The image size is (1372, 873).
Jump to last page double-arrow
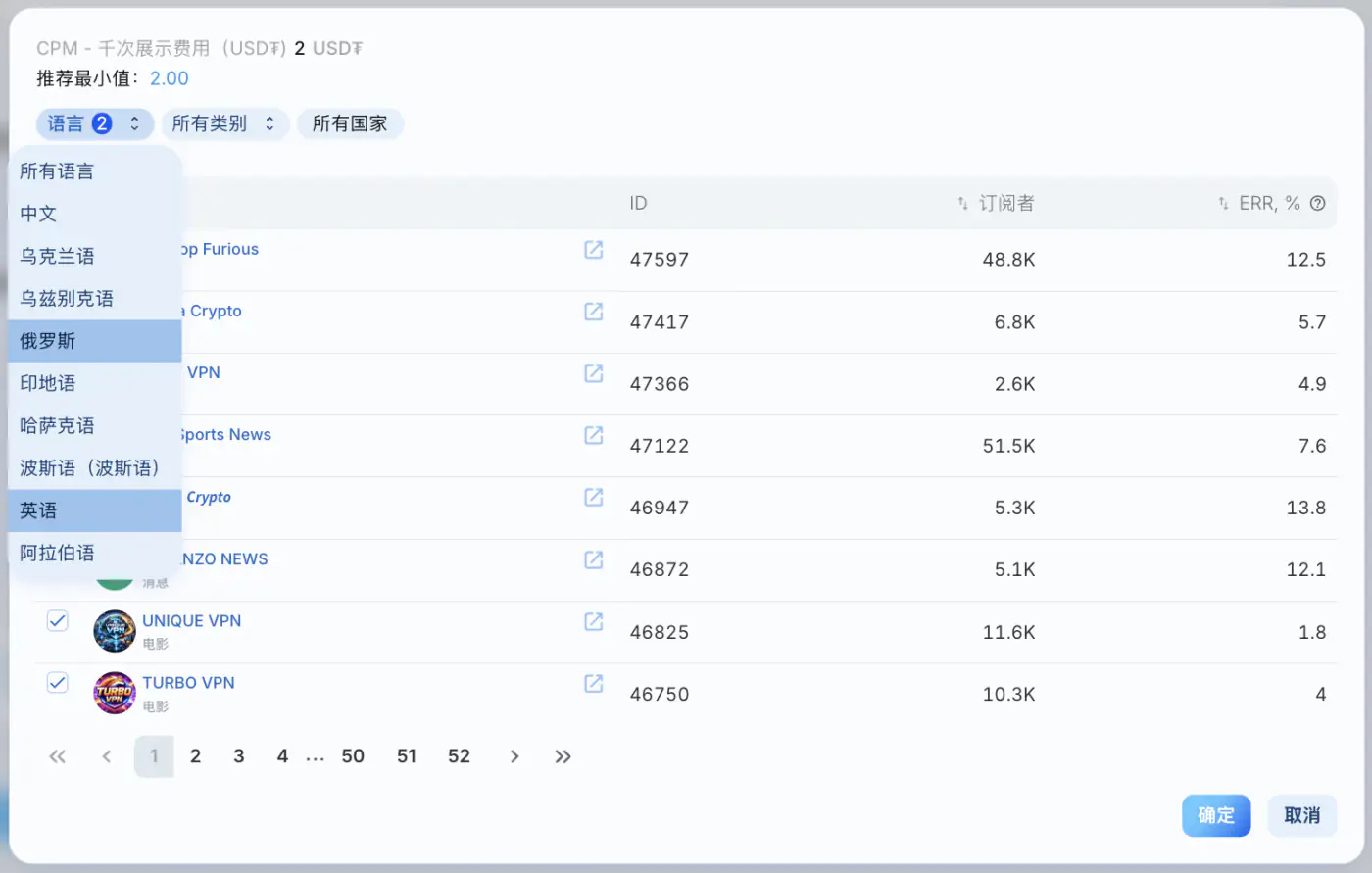tap(563, 756)
